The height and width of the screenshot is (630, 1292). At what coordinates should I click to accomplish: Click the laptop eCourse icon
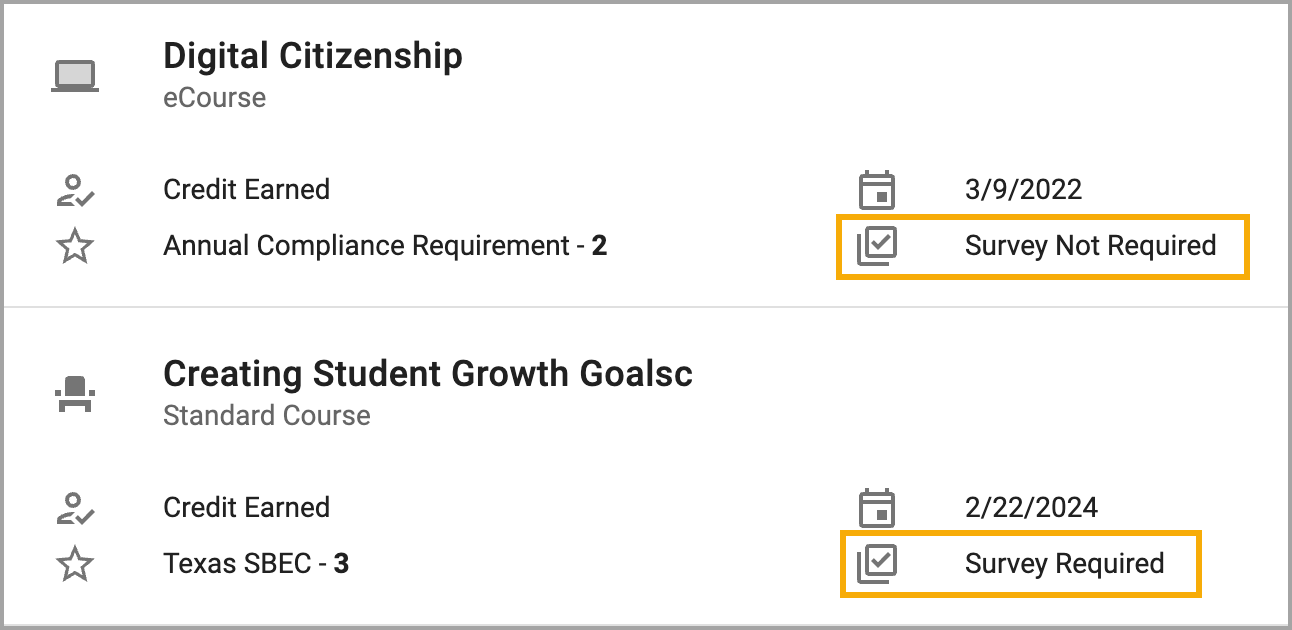pos(75,77)
